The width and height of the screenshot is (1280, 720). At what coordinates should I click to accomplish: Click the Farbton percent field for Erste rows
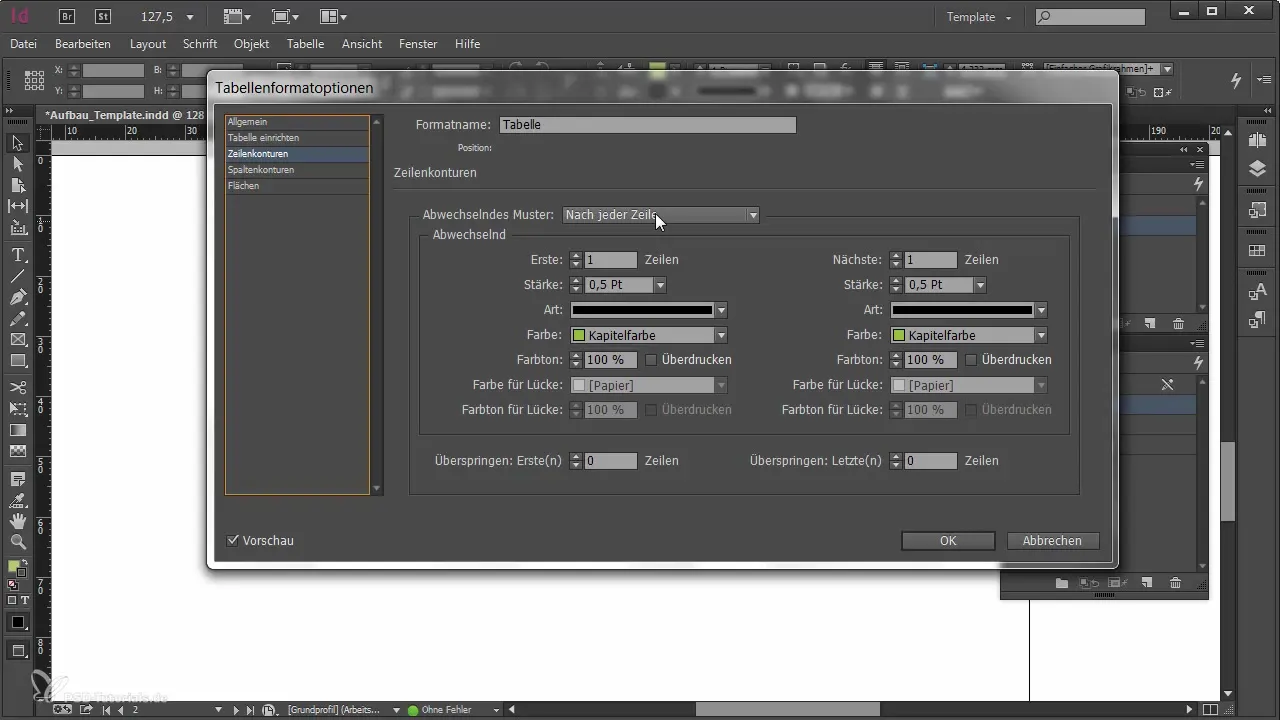(x=610, y=360)
